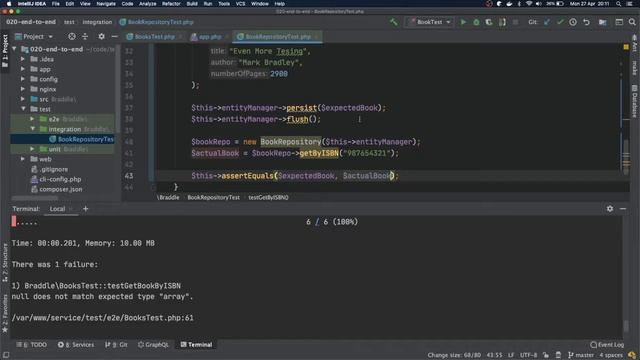Open the Analyze menu
Image resolution: width=640 pixels, height=360 pixels.
147,4
